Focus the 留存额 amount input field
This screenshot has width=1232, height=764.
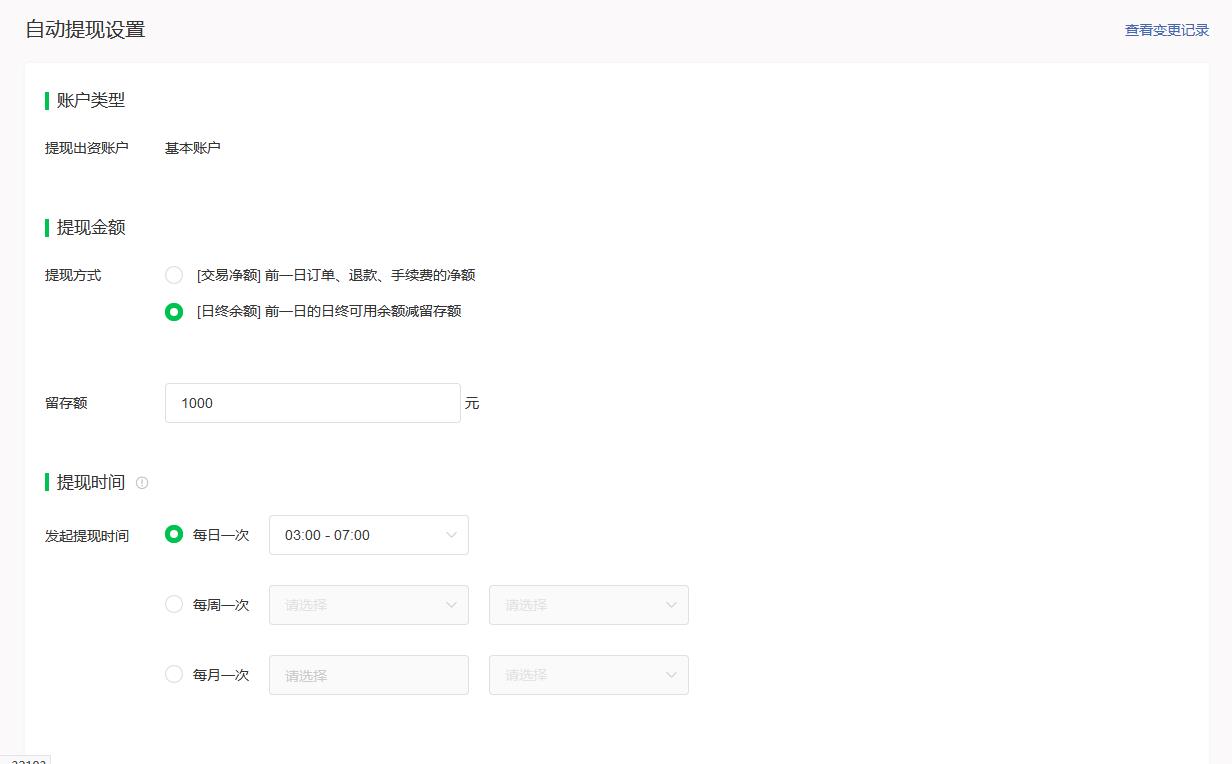tap(313, 403)
